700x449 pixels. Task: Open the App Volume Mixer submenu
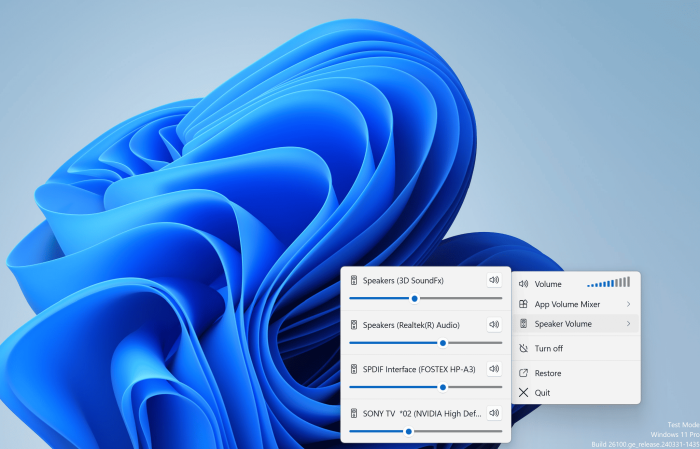coord(576,304)
